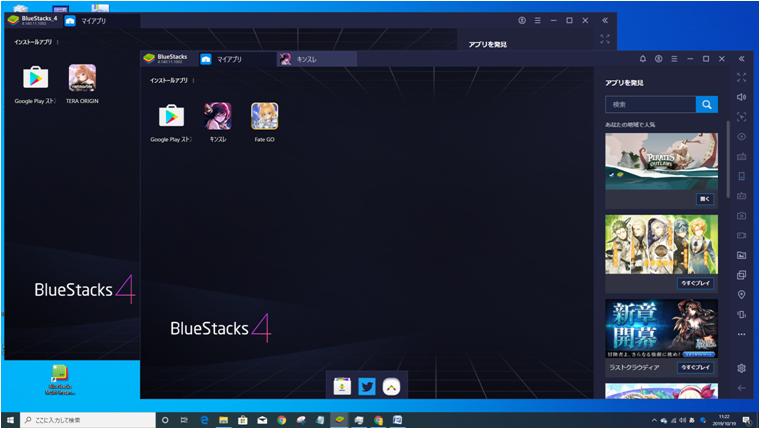Open hamburger menu in front BlueStacks window

coord(674,59)
